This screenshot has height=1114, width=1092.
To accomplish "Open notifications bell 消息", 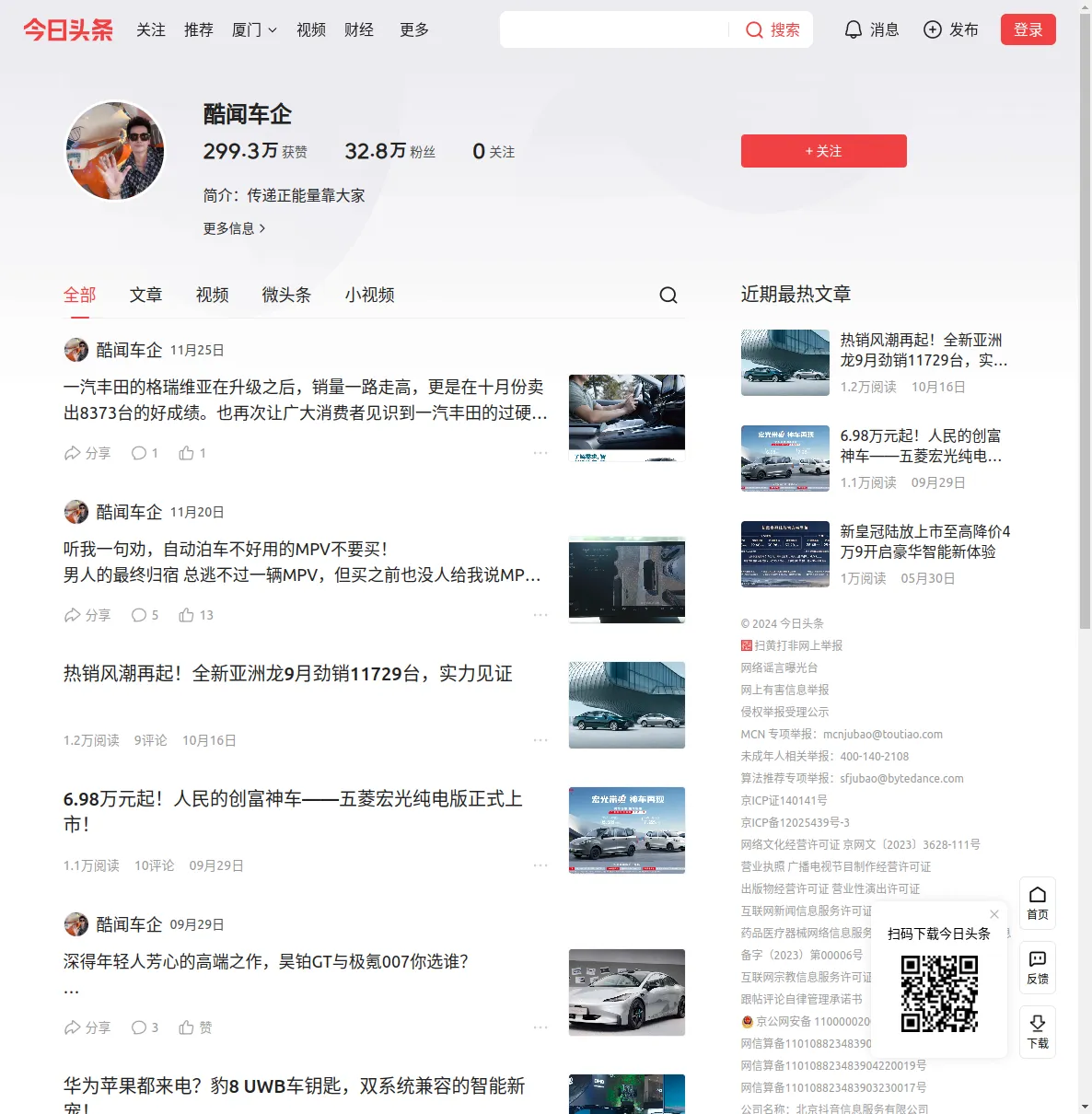I will tap(871, 29).
